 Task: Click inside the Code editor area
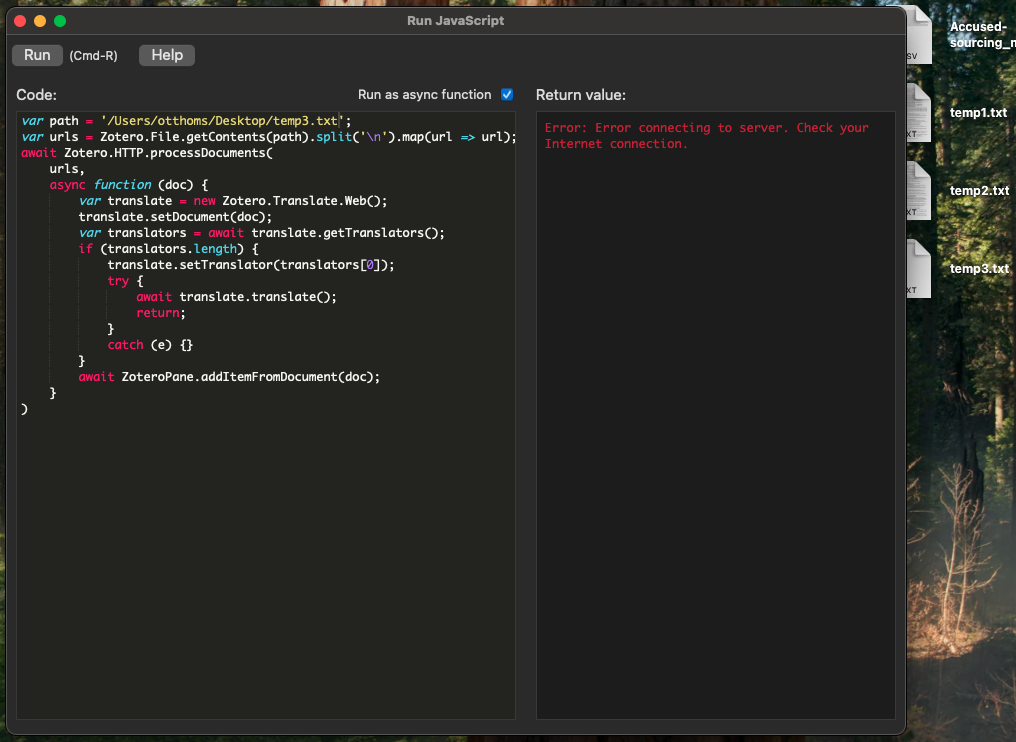[x=266, y=415]
